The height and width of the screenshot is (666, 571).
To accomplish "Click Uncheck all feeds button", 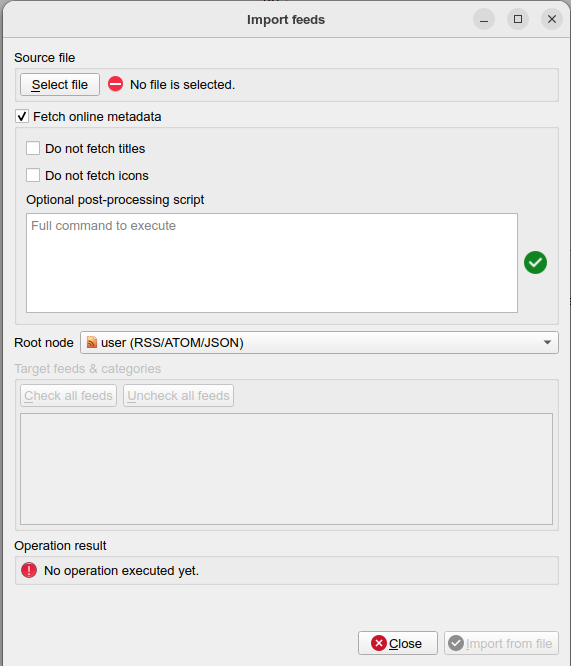I will (x=178, y=395).
